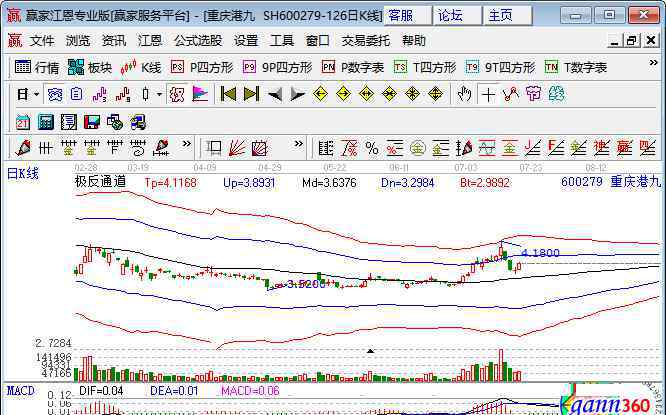Image resolution: width=666 pixels, height=415 pixels.
Task: Click the MACD indicator label
Action: coord(20,390)
